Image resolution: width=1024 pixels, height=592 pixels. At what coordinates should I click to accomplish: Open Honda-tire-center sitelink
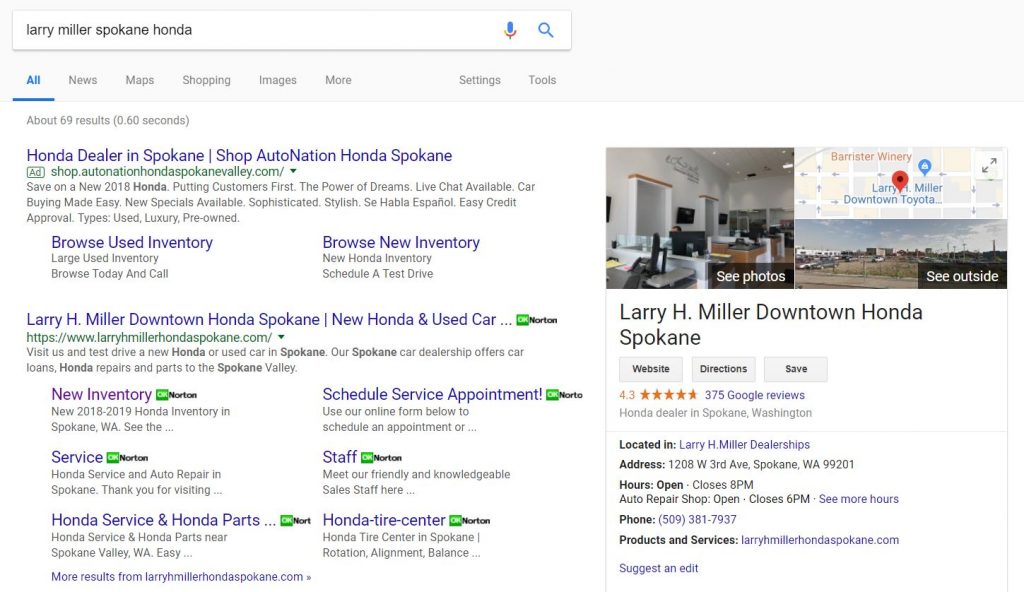tap(384, 520)
